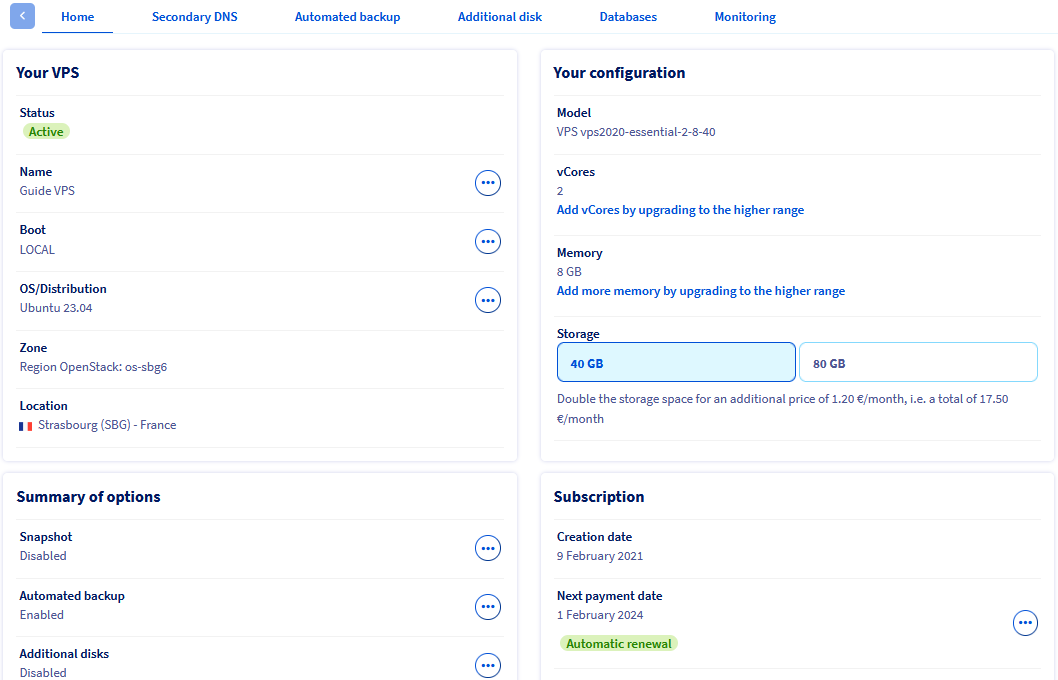Open the Boot row ellipsis menu

(487, 241)
